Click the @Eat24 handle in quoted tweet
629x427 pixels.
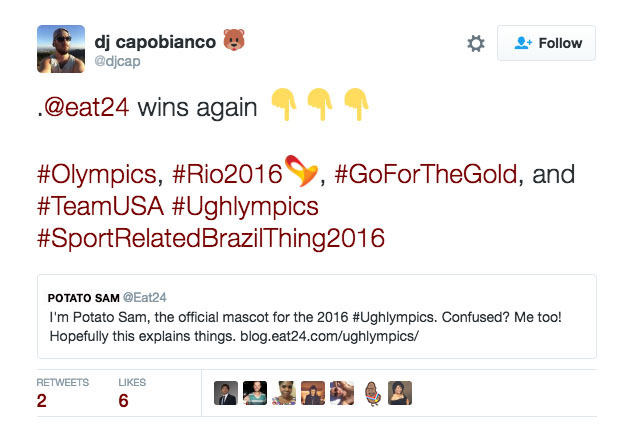[145, 297]
